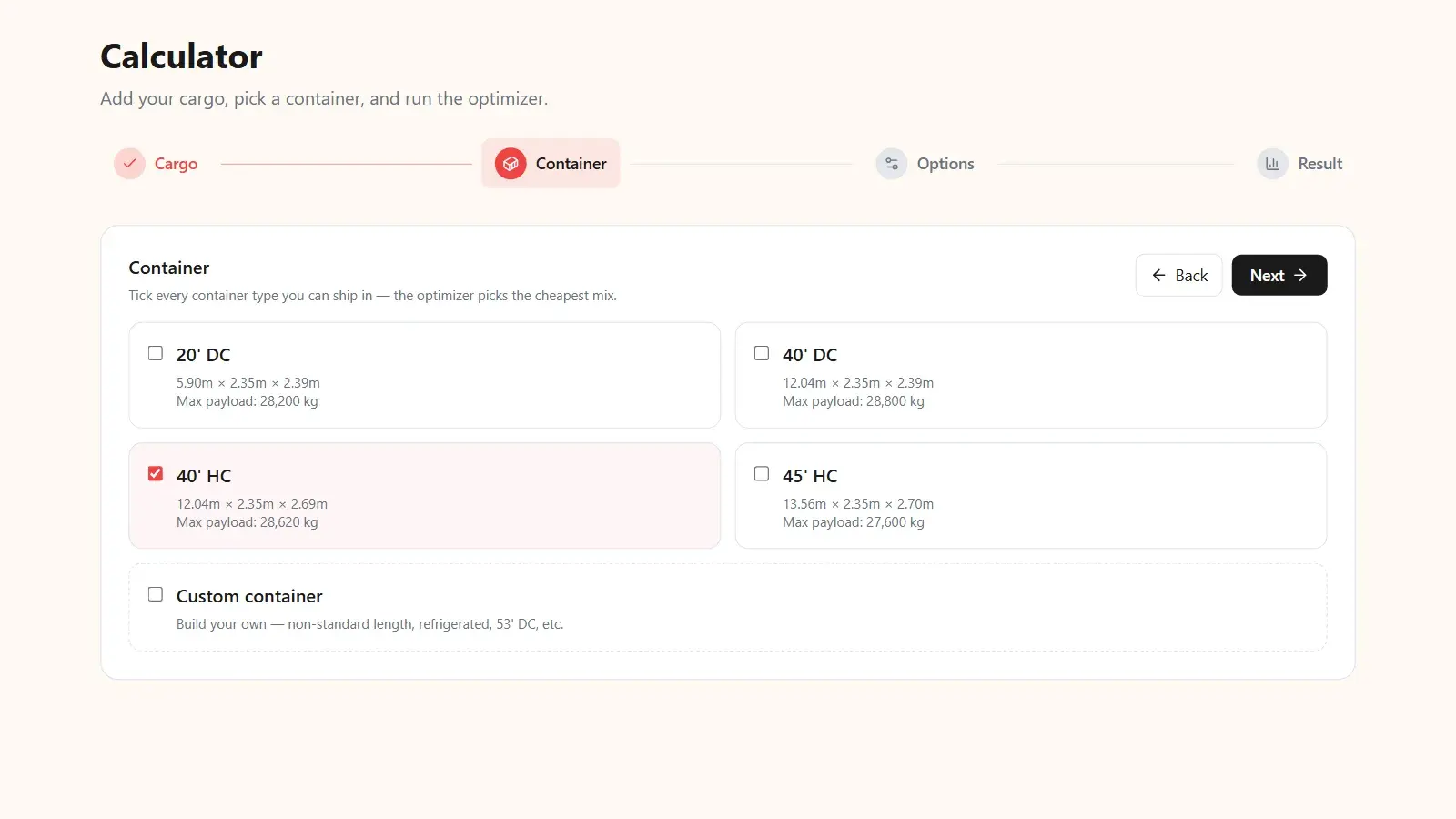
Task: Enable the Custom container checkbox
Action: 156,594
